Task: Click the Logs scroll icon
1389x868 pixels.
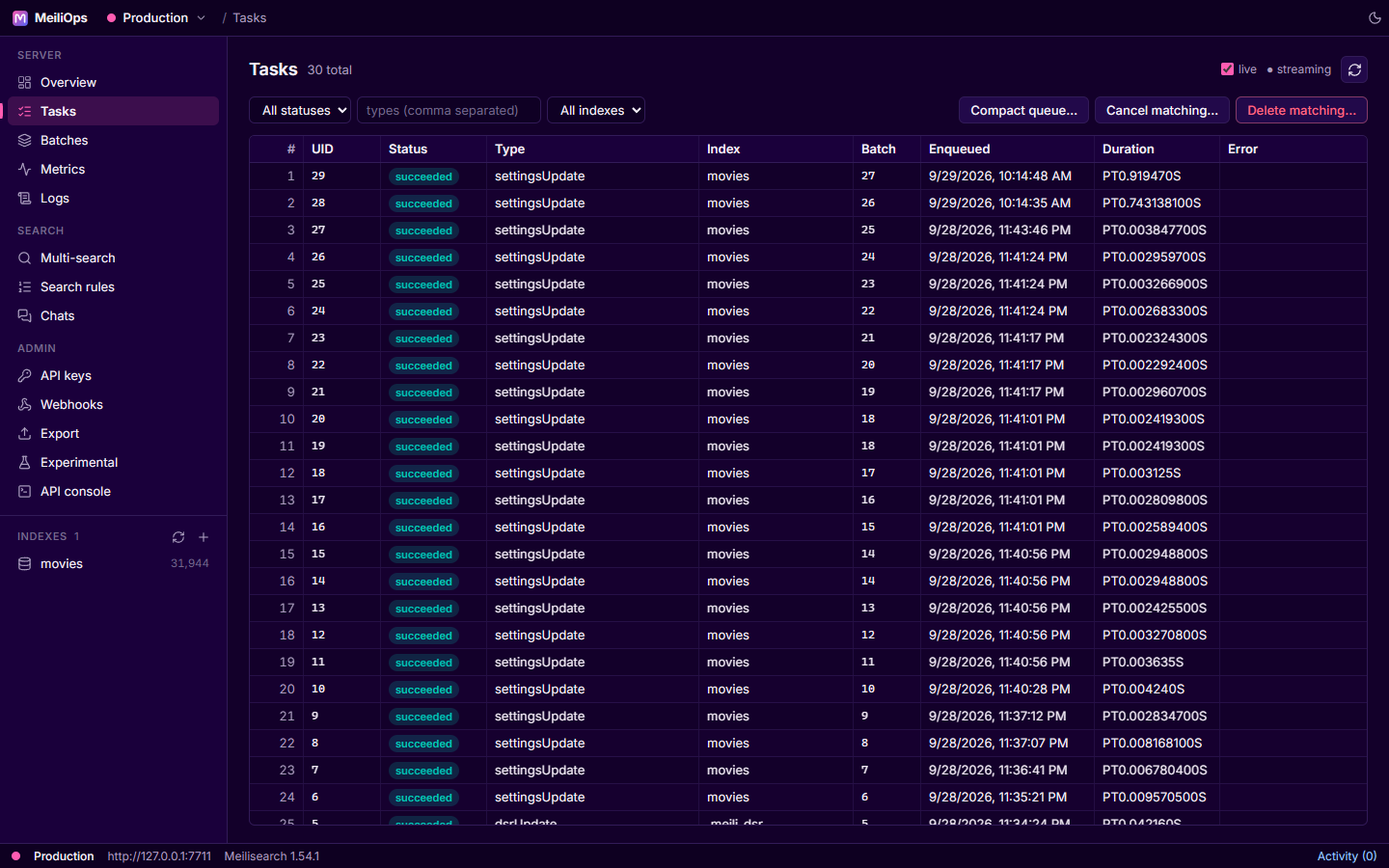Action: (25, 199)
